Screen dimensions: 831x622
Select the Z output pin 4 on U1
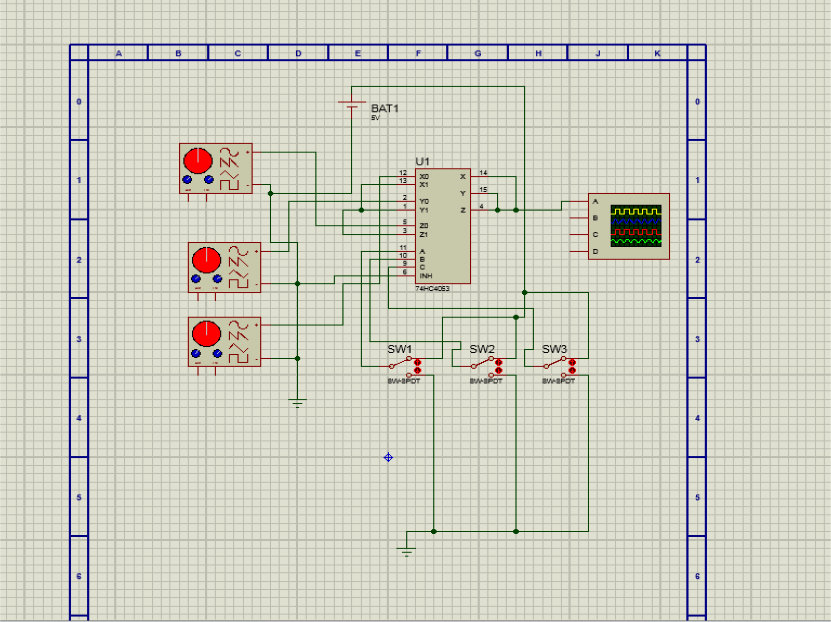(480, 210)
